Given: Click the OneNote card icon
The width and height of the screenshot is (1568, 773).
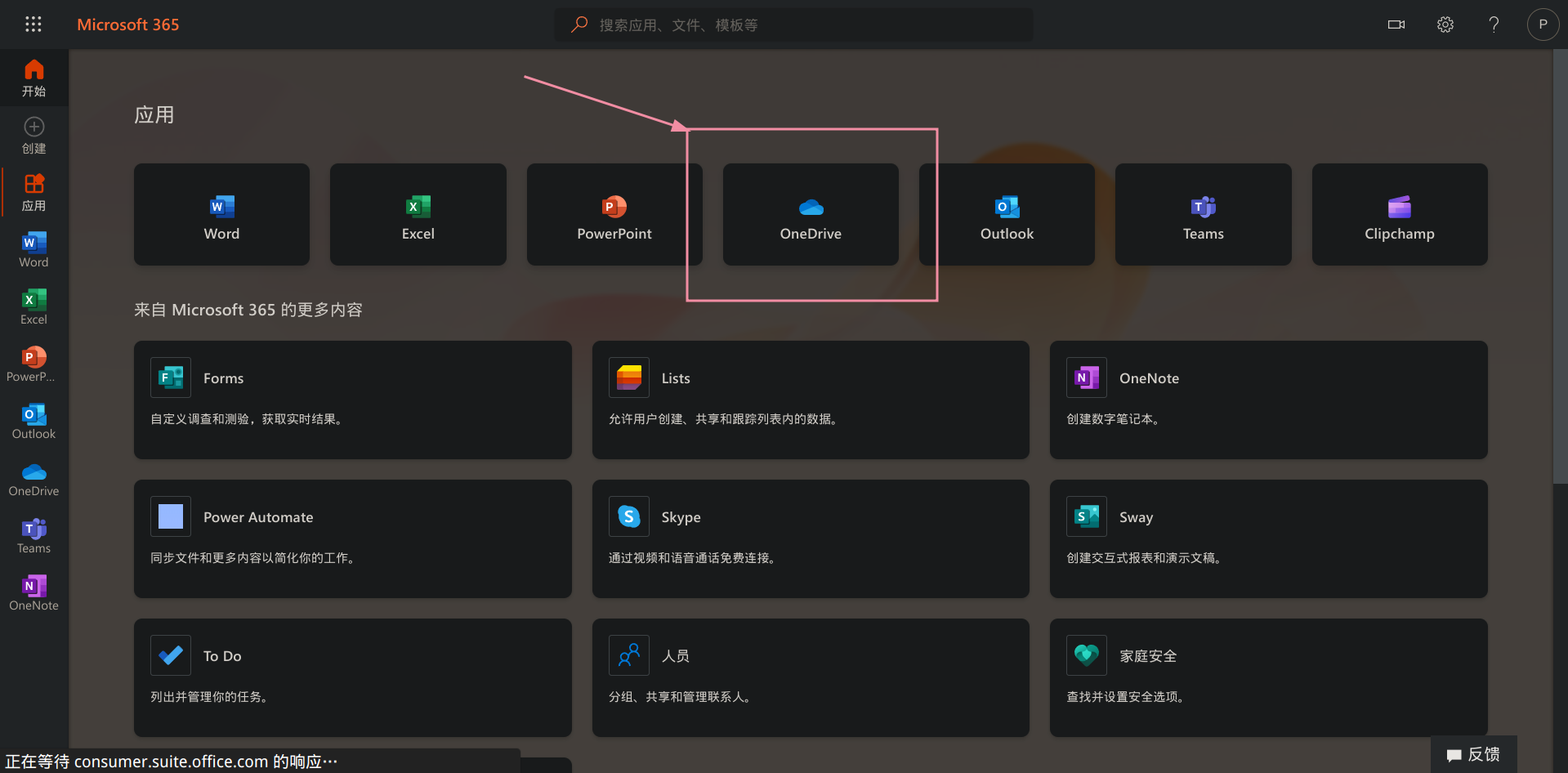Looking at the screenshot, I should point(1087,378).
